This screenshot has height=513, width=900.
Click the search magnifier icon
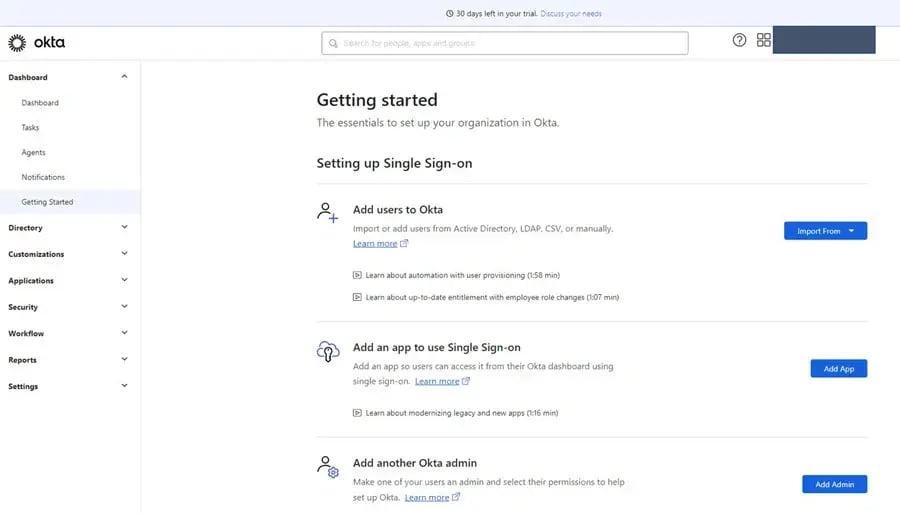tap(334, 44)
